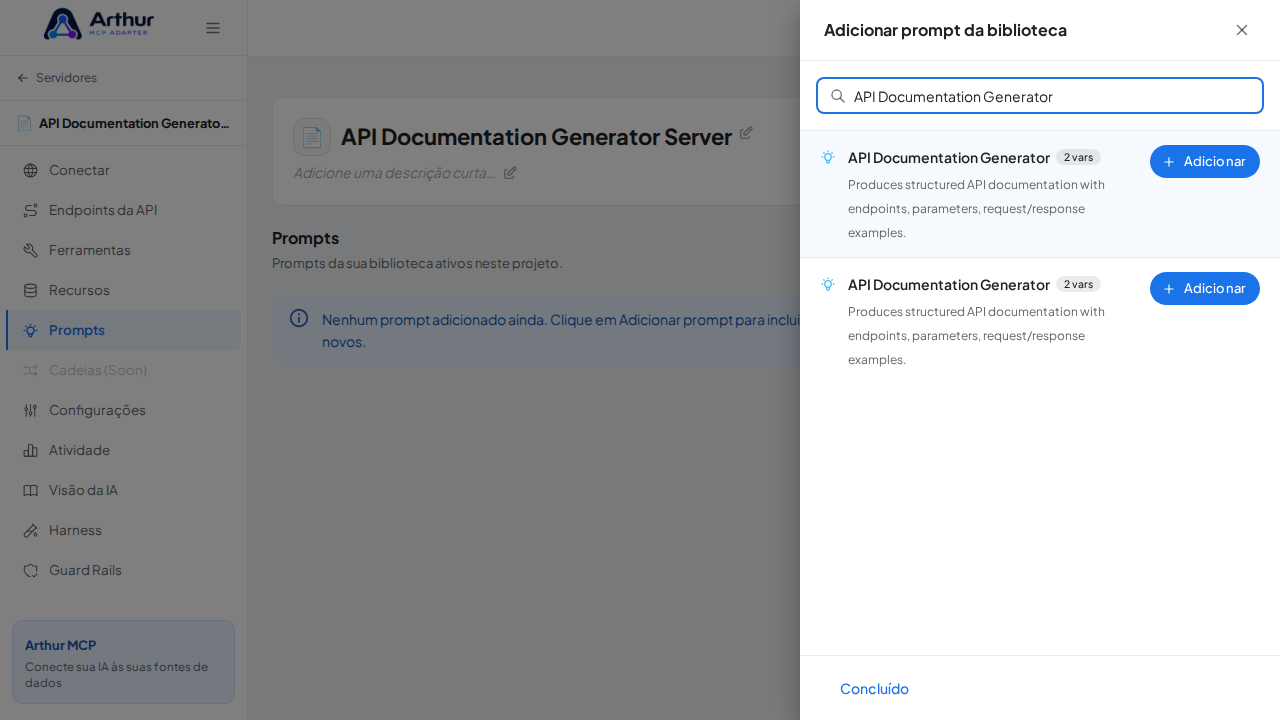Open Endpoints da API
Image resolution: width=1280 pixels, height=720 pixels.
point(124,210)
